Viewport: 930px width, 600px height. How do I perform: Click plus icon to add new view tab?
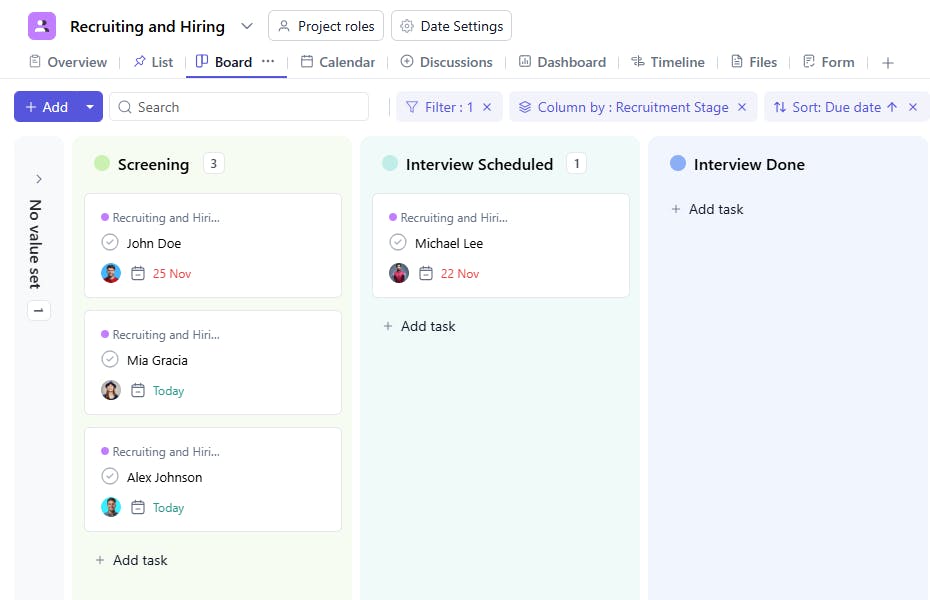tap(887, 62)
